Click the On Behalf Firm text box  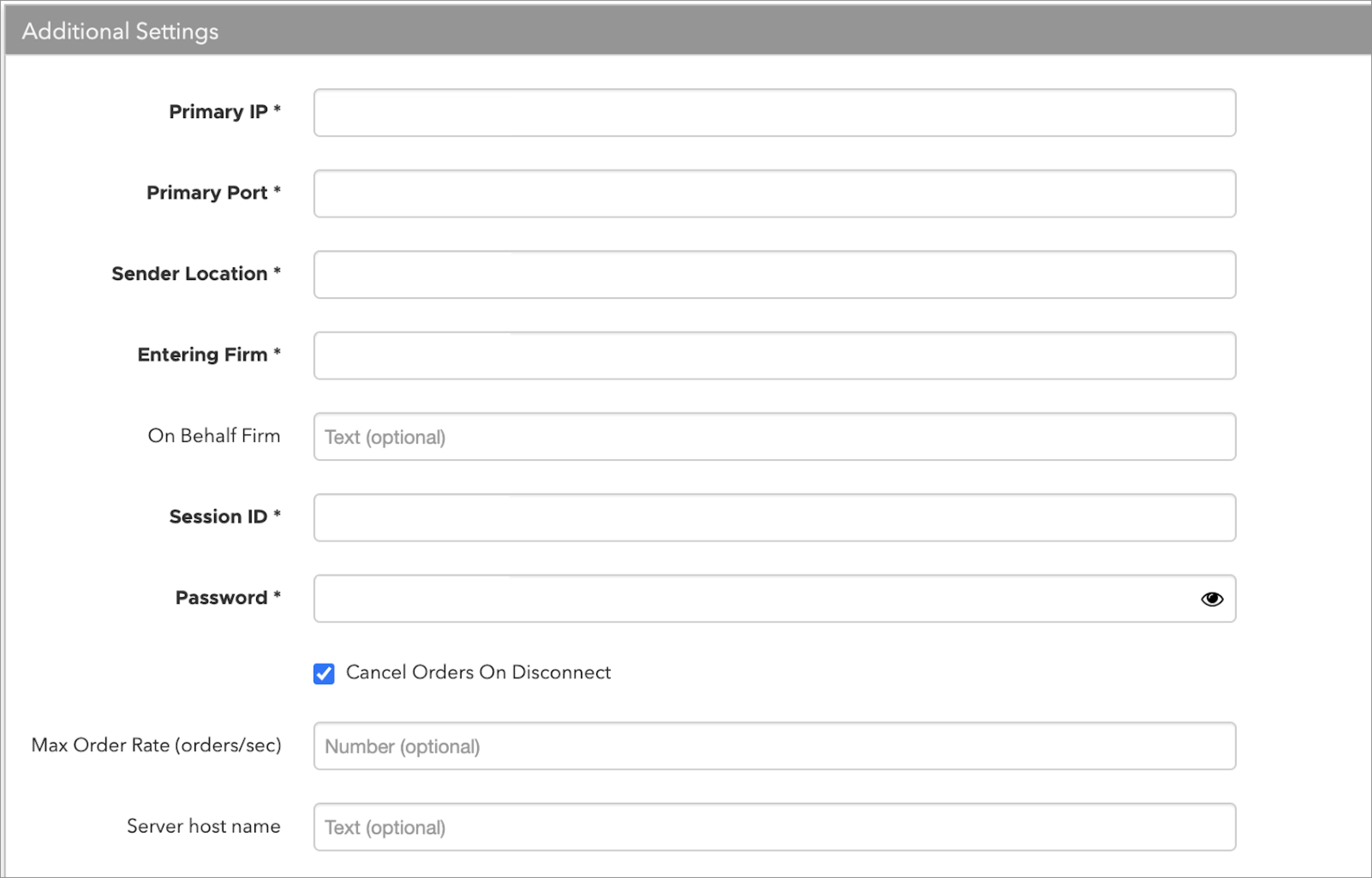(774, 437)
